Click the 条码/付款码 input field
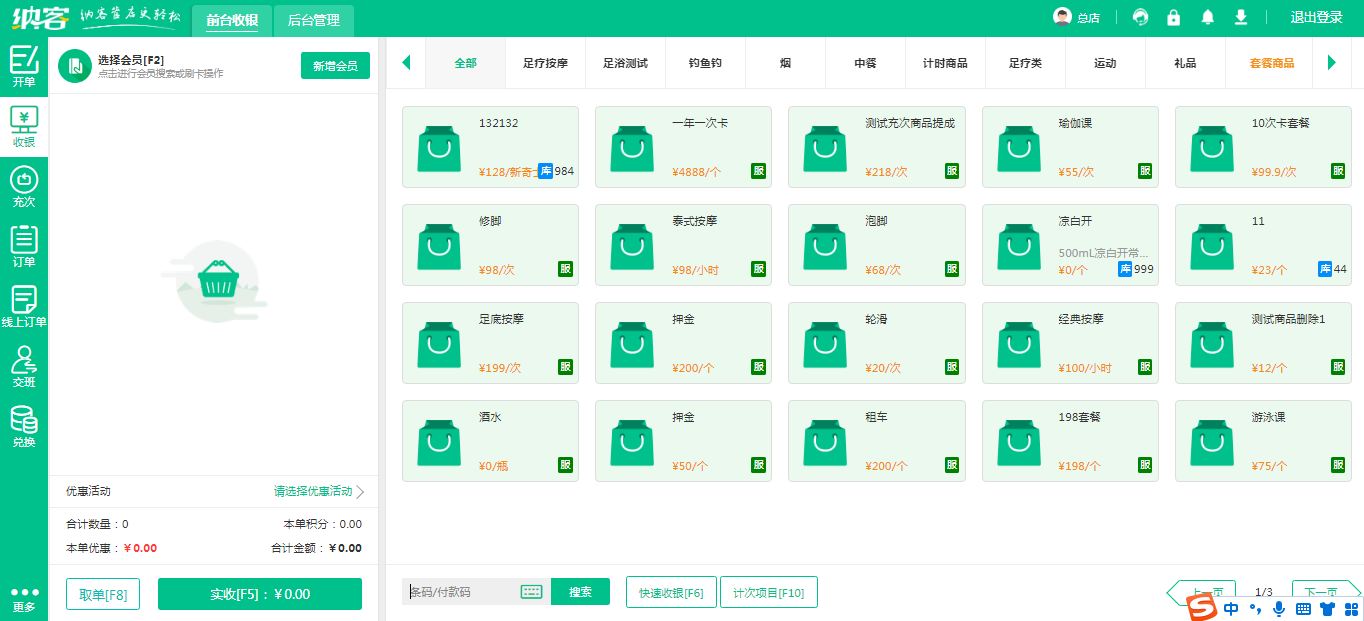 click(460, 592)
